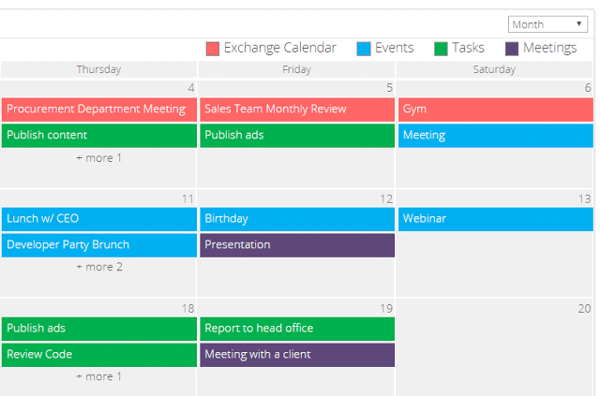Open the Month view dropdown
600x396 pixels.
pos(548,24)
